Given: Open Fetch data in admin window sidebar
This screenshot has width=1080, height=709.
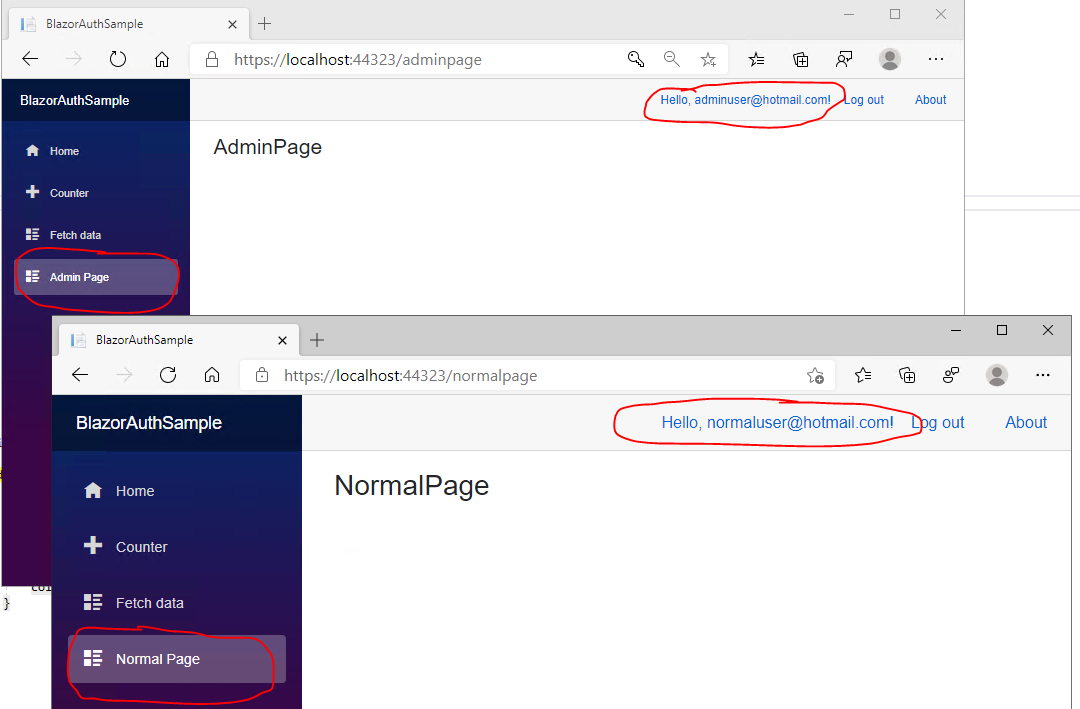Looking at the screenshot, I should pyautogui.click(x=95, y=235).
